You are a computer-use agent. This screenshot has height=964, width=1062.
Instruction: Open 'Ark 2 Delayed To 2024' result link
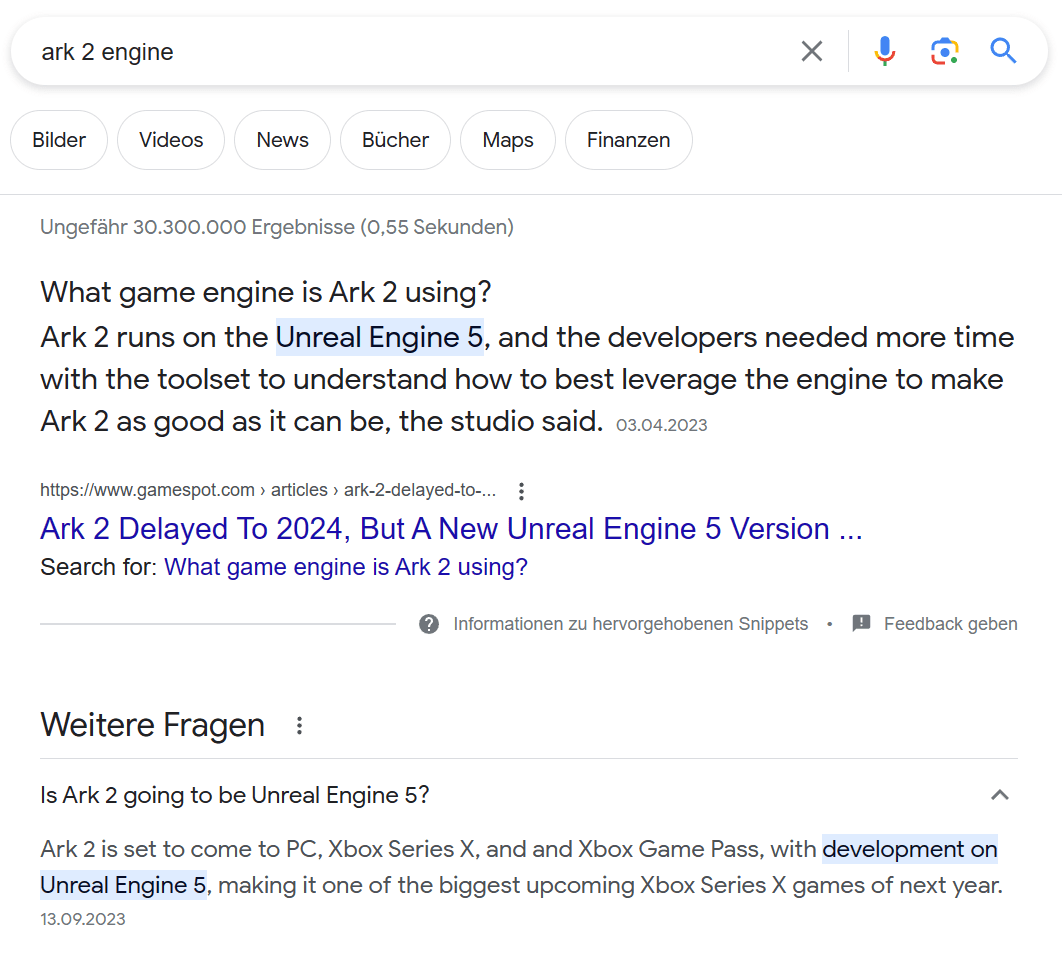click(x=451, y=529)
